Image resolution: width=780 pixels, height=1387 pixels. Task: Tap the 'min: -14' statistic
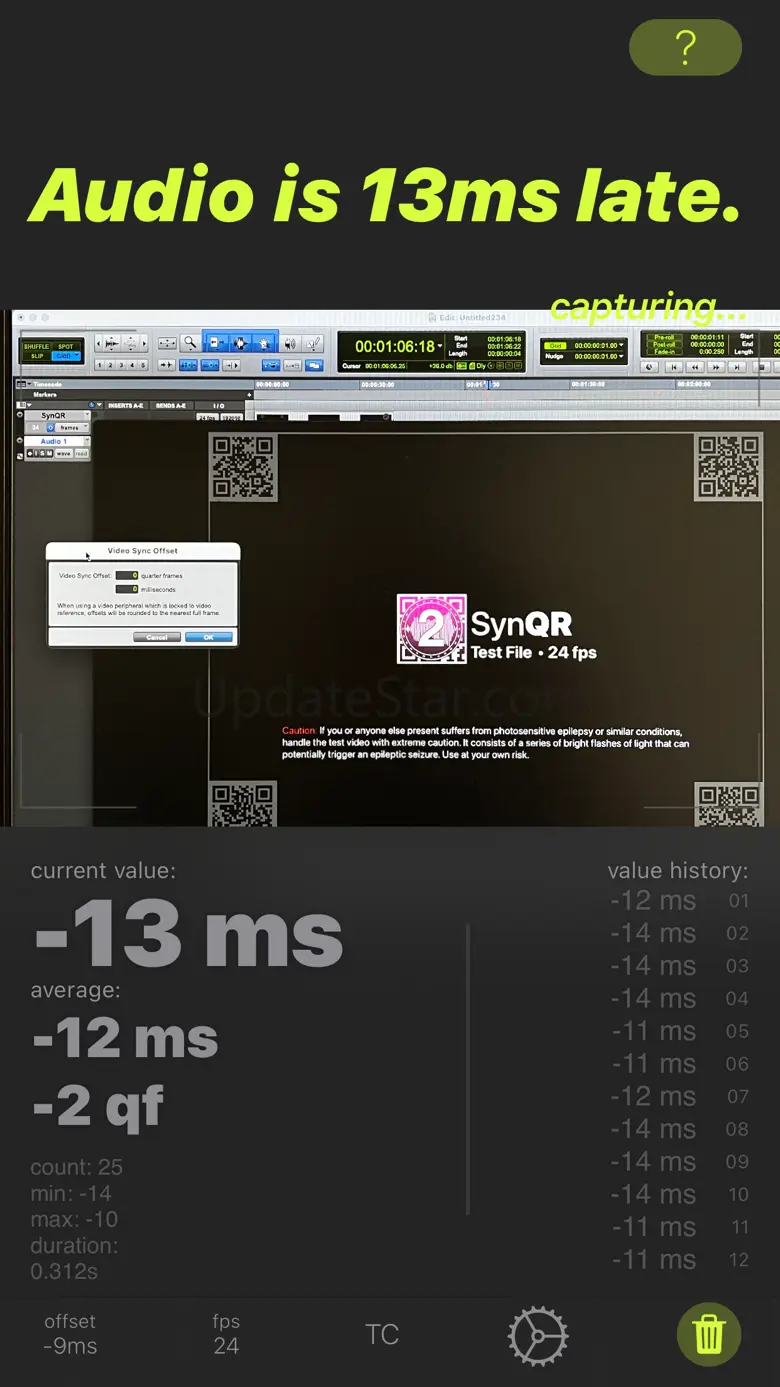(70, 1193)
